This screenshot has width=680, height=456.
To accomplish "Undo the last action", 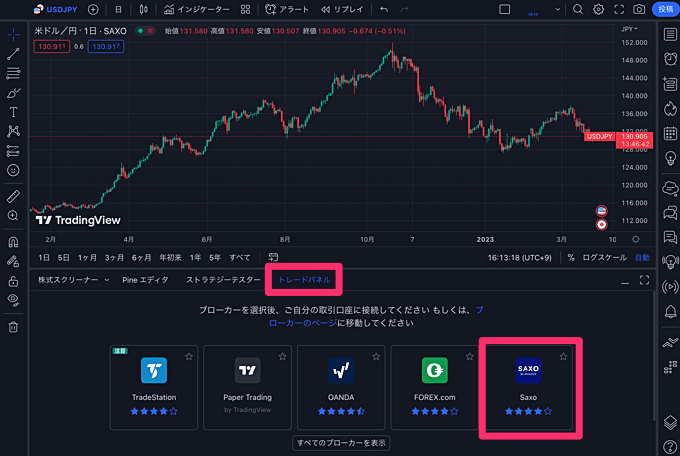I will tap(384, 10).
